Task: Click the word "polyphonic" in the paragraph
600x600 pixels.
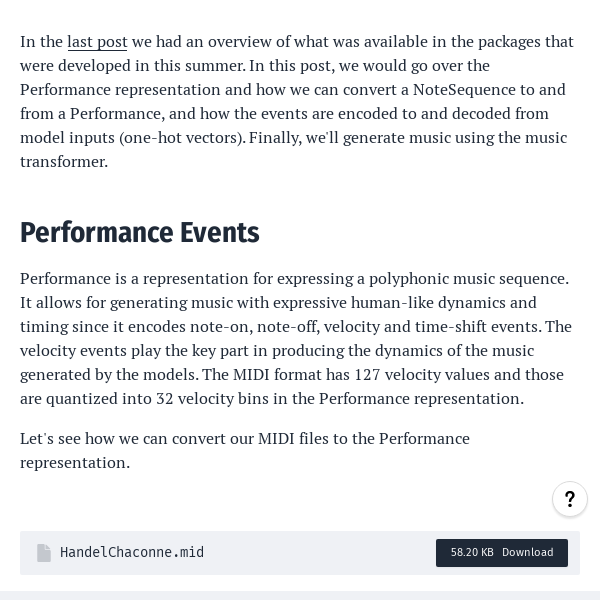Action: [409, 279]
